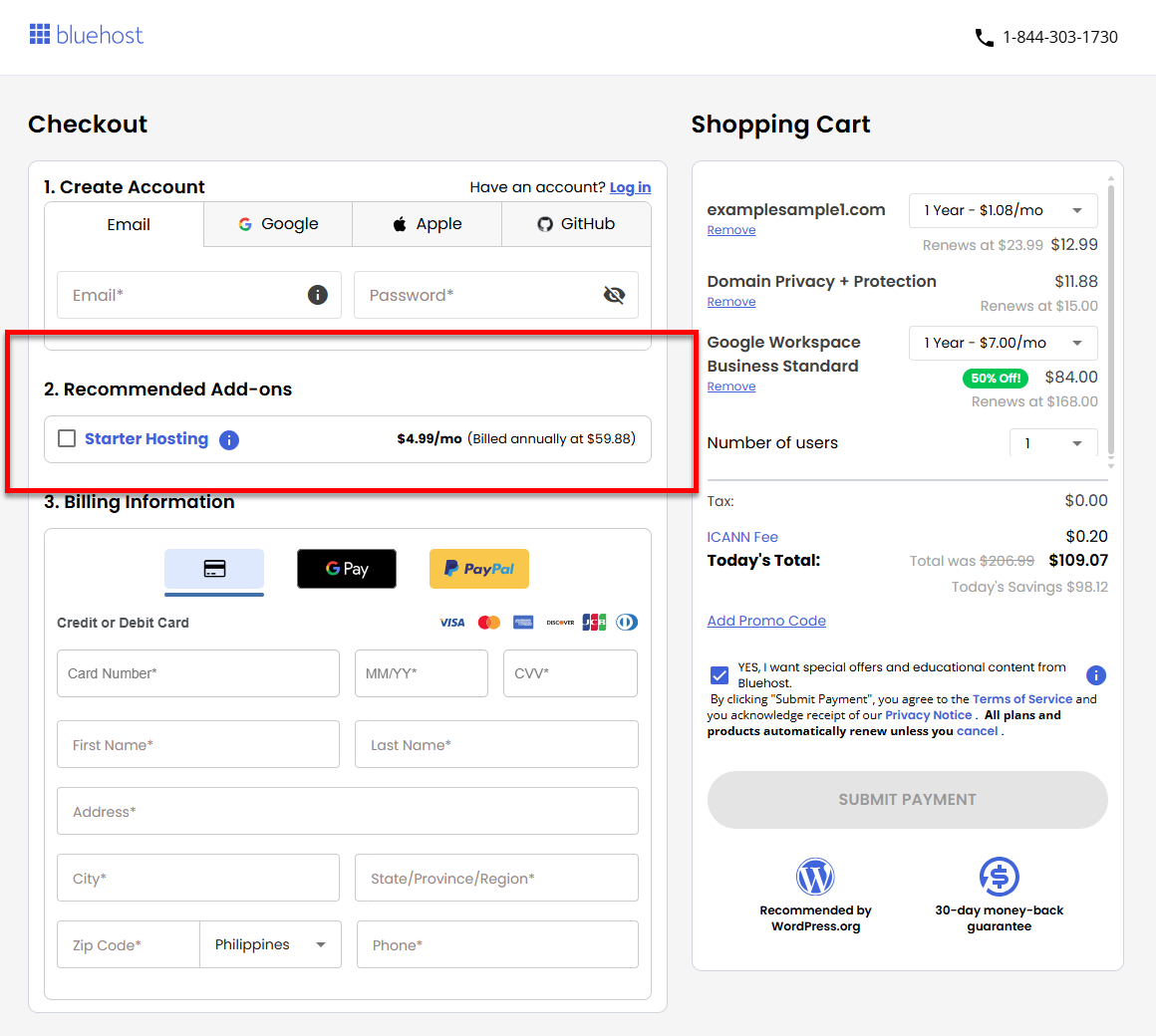
Task: Open the Terms of Service link
Action: pos(1022,699)
